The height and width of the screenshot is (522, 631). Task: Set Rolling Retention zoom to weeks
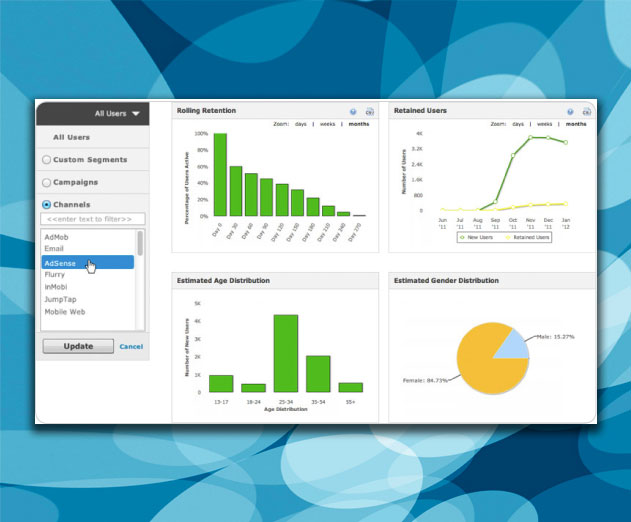pyautogui.click(x=328, y=124)
